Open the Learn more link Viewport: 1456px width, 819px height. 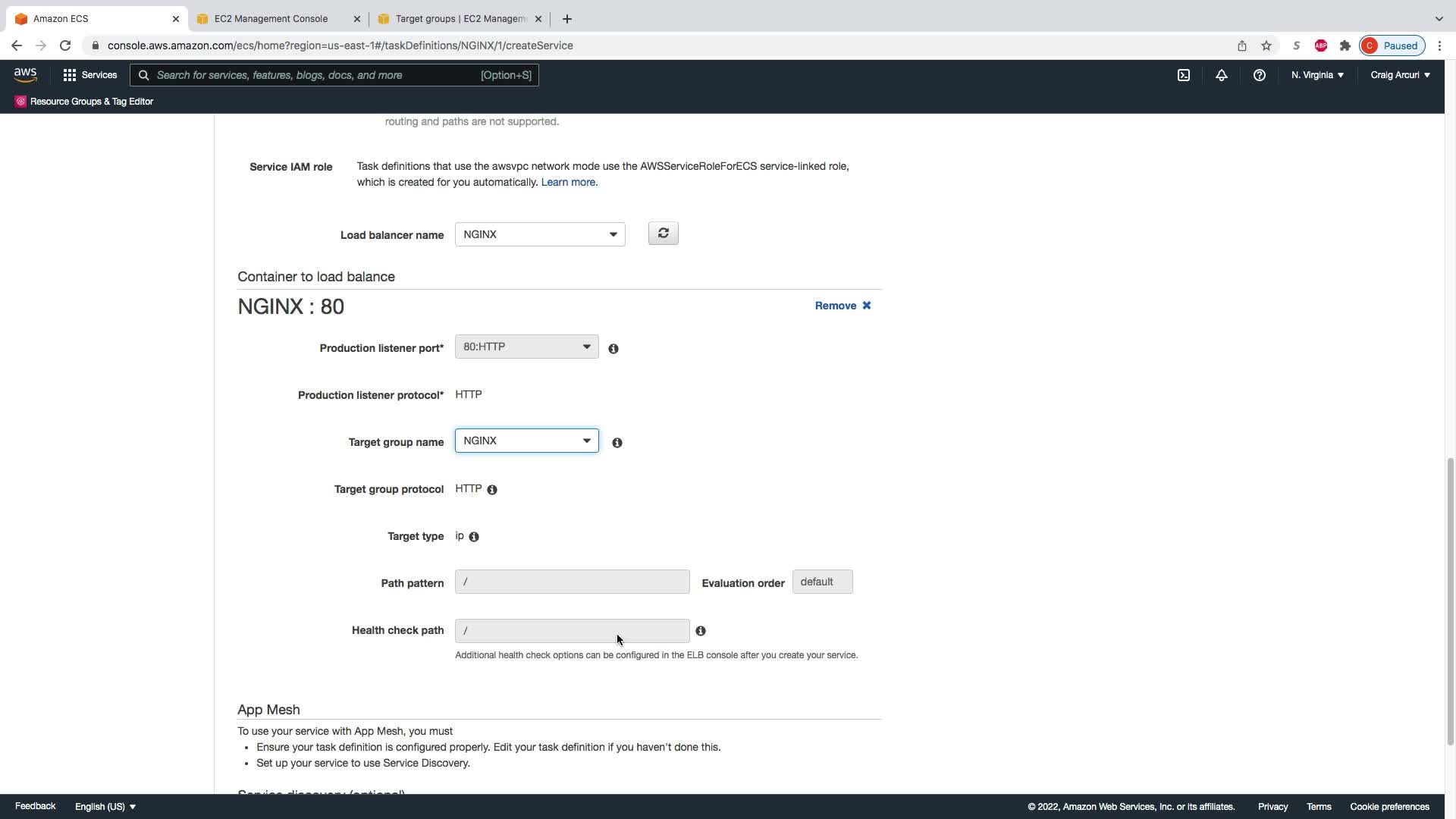569,182
